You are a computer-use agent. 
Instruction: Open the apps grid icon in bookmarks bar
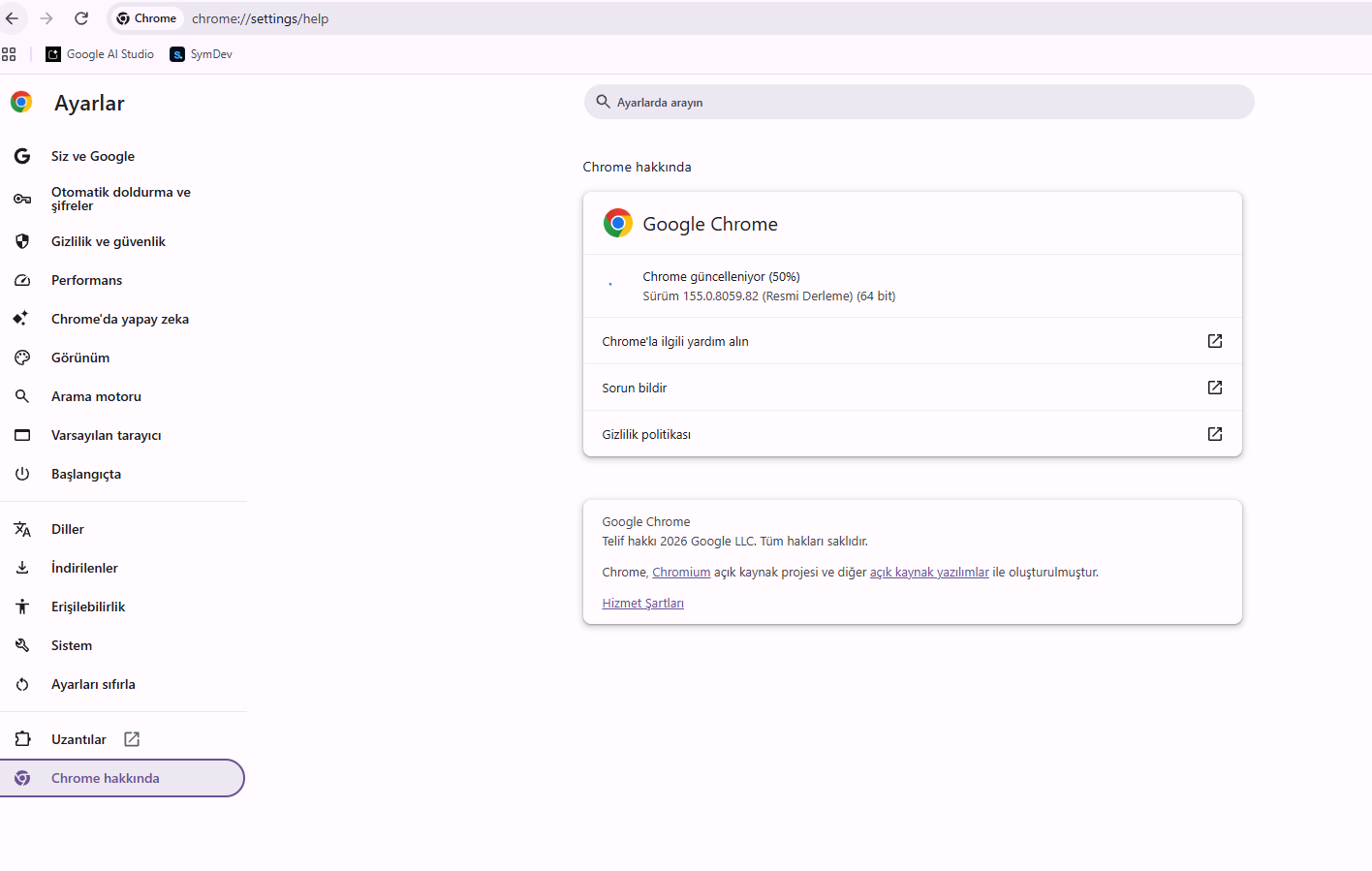coord(9,54)
